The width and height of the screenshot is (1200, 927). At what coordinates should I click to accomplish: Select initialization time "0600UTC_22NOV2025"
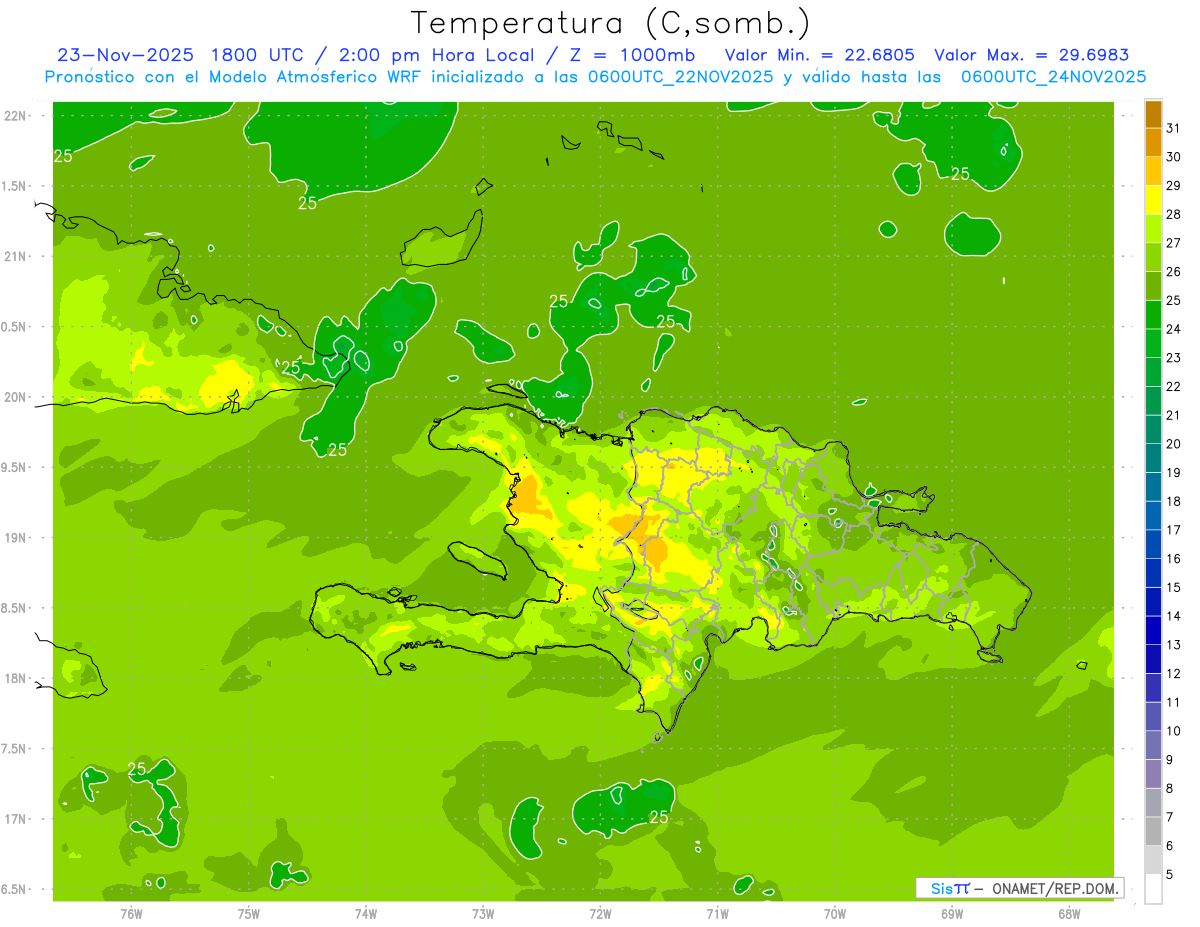click(682, 76)
